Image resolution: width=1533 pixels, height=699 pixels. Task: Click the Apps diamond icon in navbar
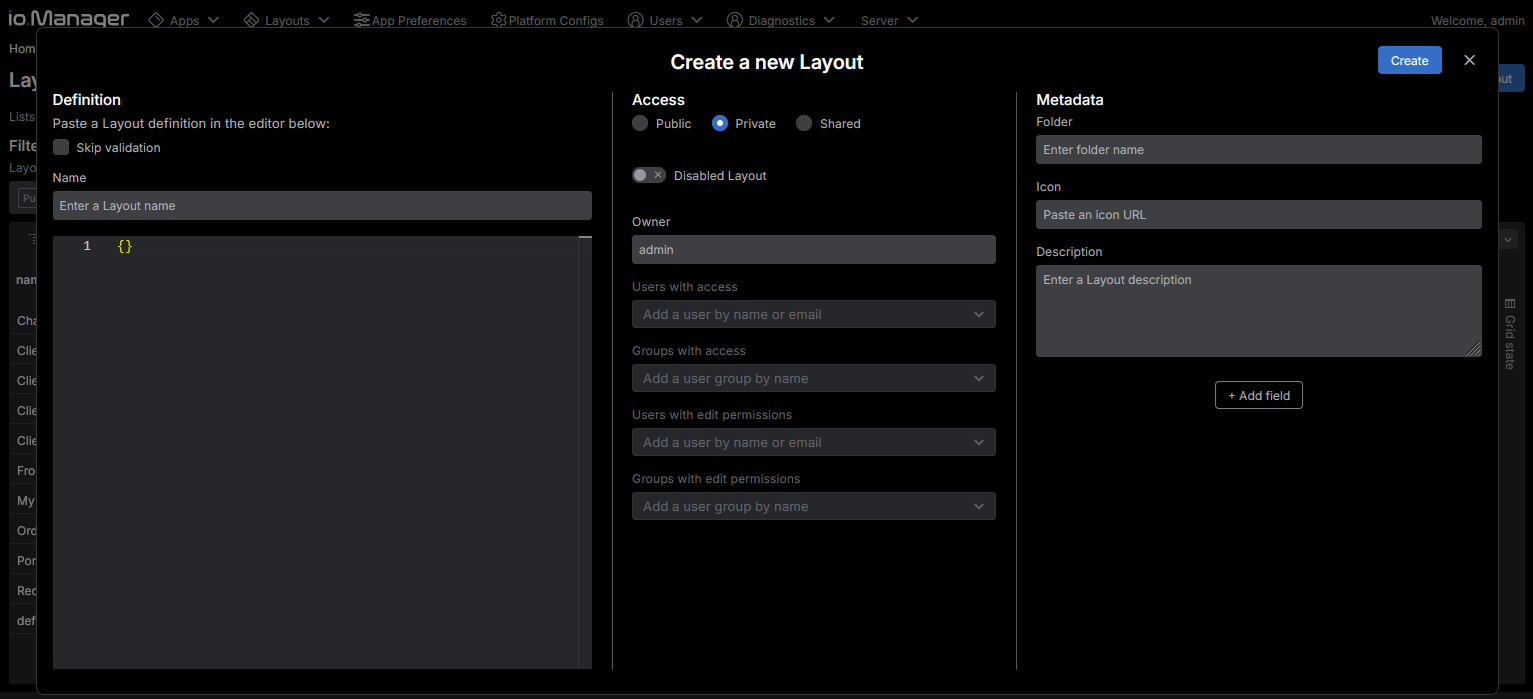tap(156, 20)
